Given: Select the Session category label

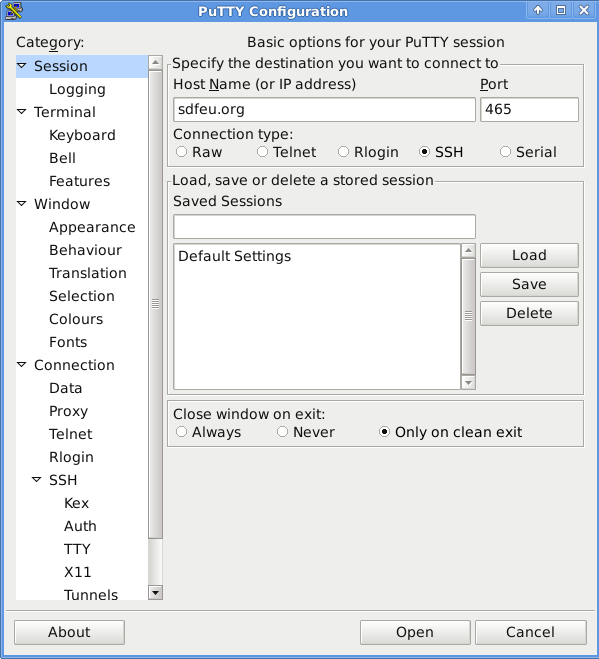Looking at the screenshot, I should click(x=61, y=66).
